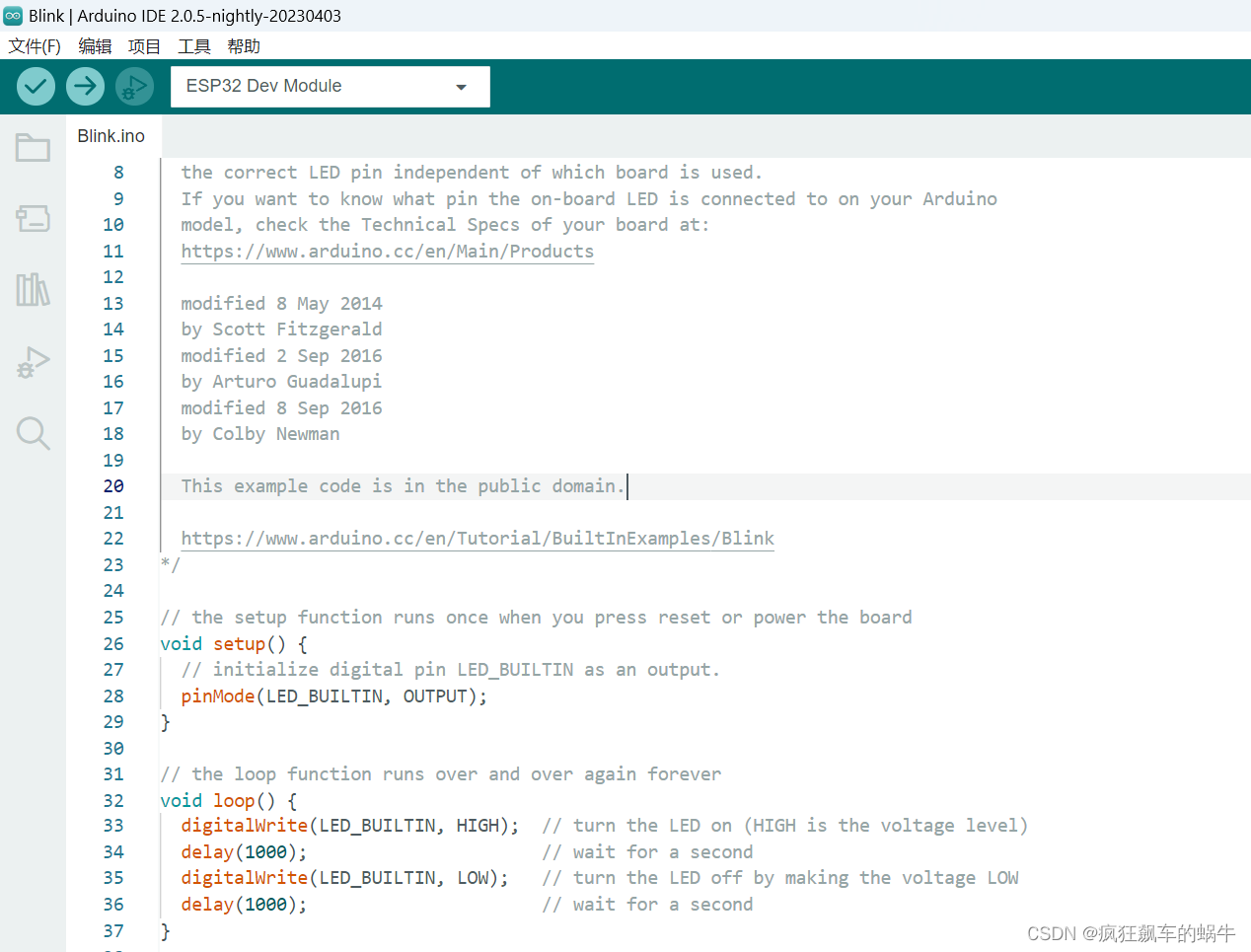Click '// the loop function runs over' comment
The height and width of the screenshot is (952, 1251).
[441, 774]
